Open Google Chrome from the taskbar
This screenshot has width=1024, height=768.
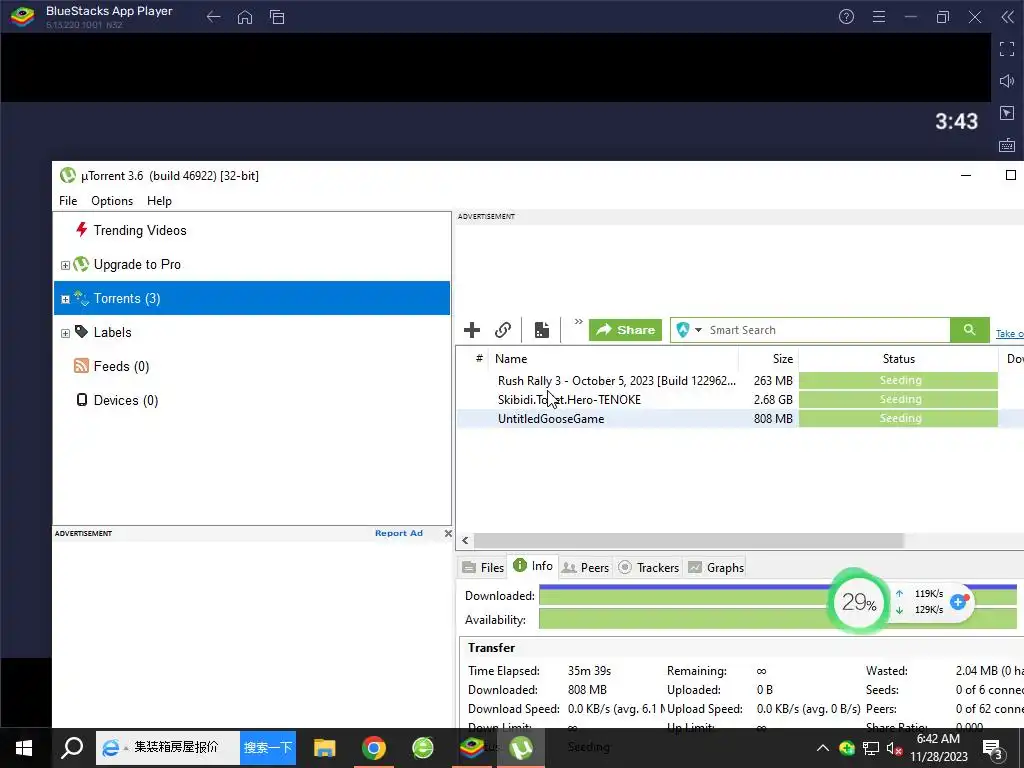[x=374, y=748]
